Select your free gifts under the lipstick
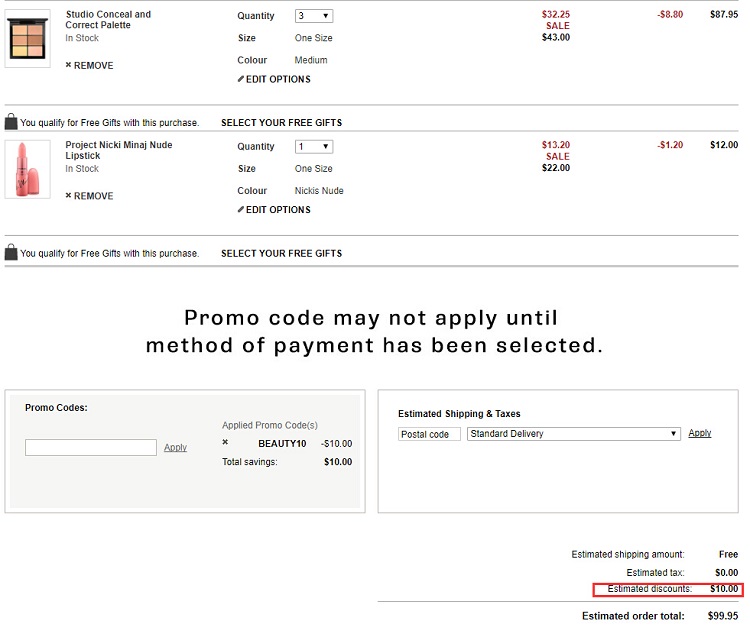750x637 pixels. coord(281,254)
